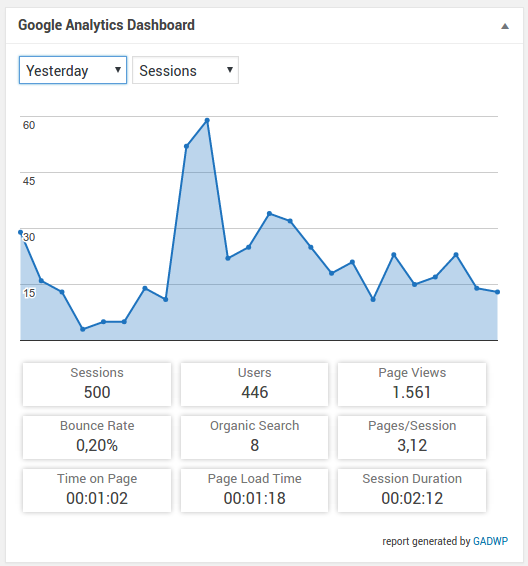The image size is (528, 566).
Task: Click the Pages/Session 3,12 box
Action: 412,437
